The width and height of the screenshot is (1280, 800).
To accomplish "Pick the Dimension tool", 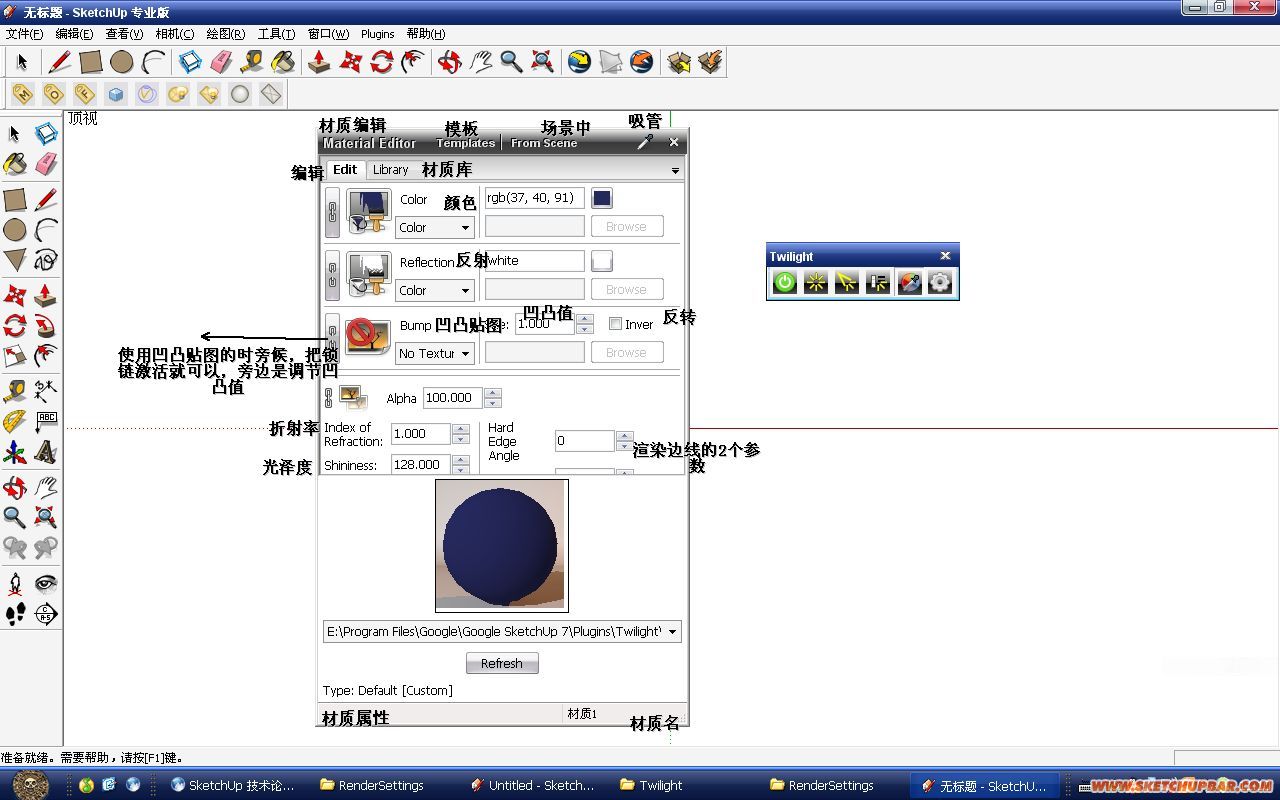I will 46,390.
